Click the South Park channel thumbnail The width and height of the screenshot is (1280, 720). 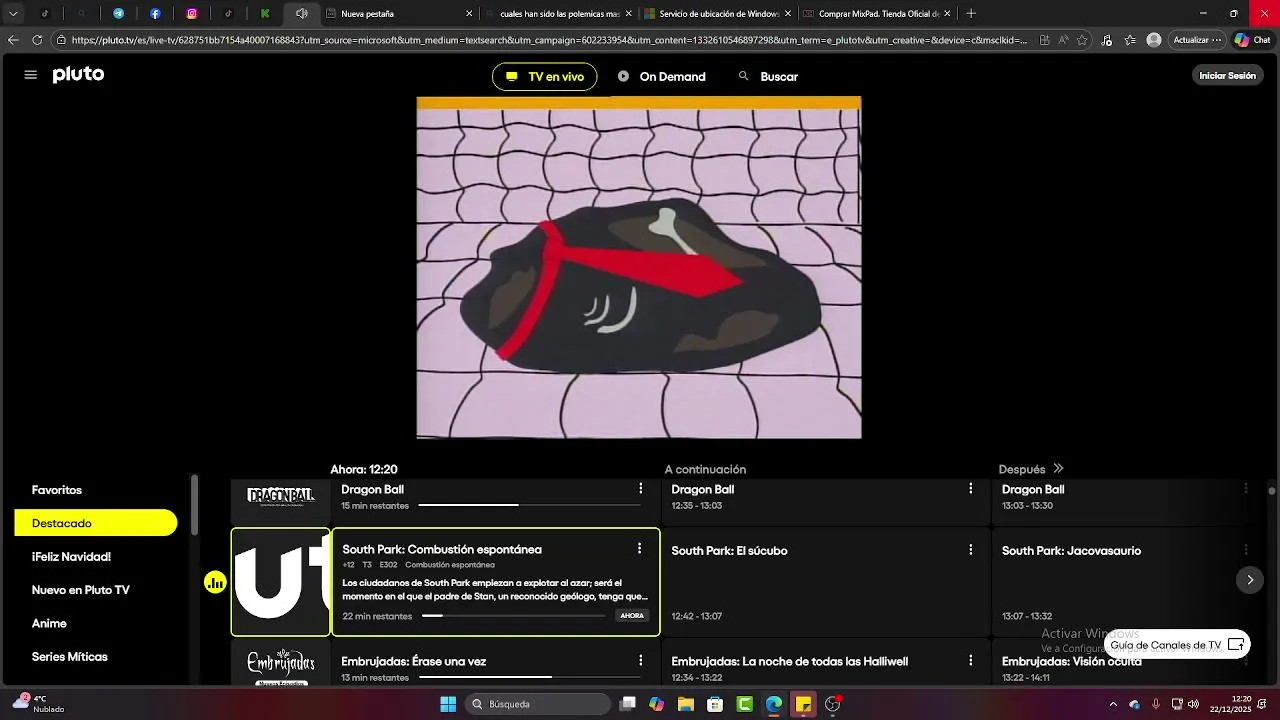click(x=281, y=582)
